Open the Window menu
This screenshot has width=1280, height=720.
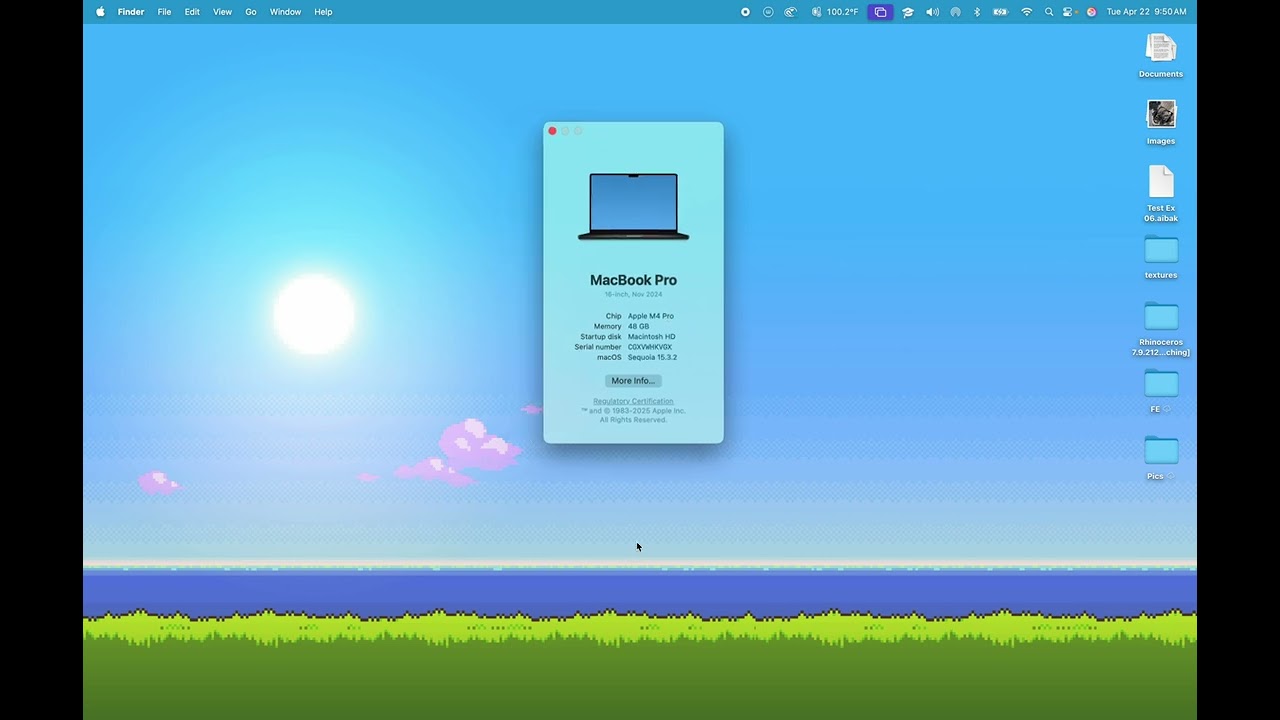tap(285, 12)
